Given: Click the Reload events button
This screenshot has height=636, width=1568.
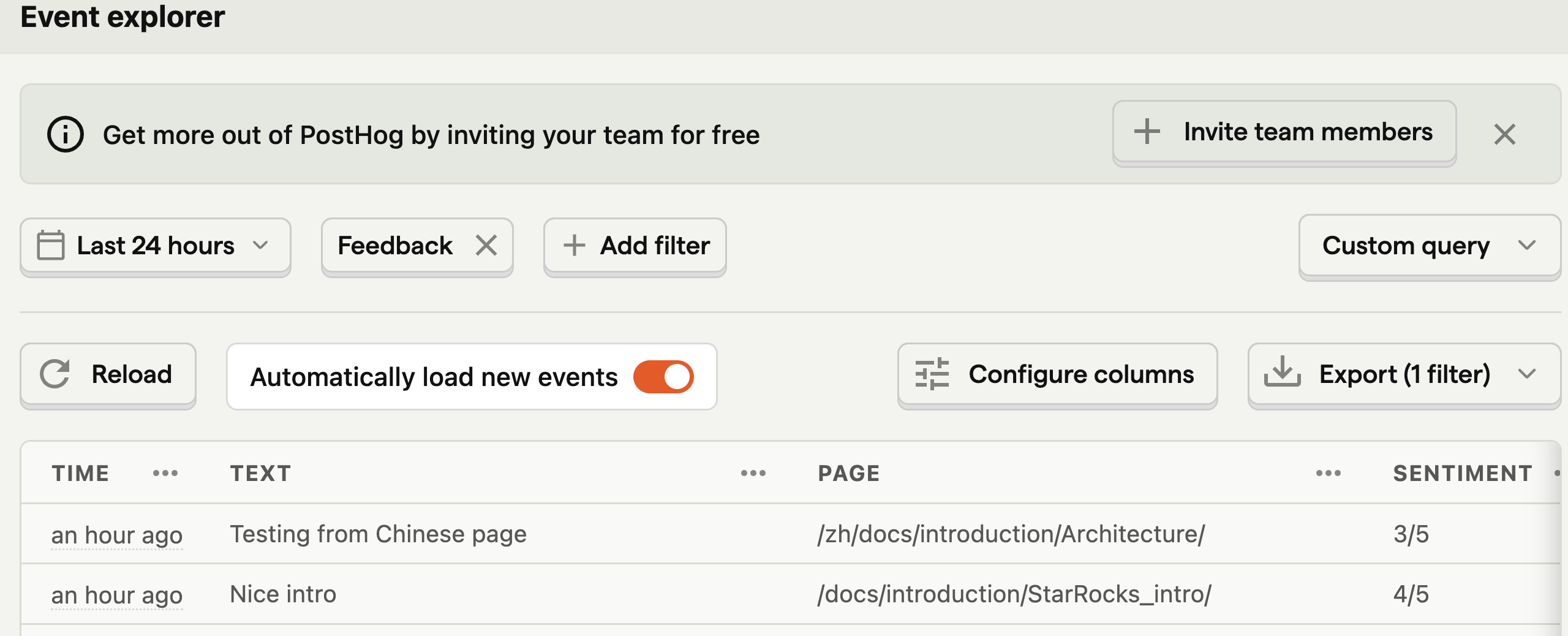Looking at the screenshot, I should point(108,374).
